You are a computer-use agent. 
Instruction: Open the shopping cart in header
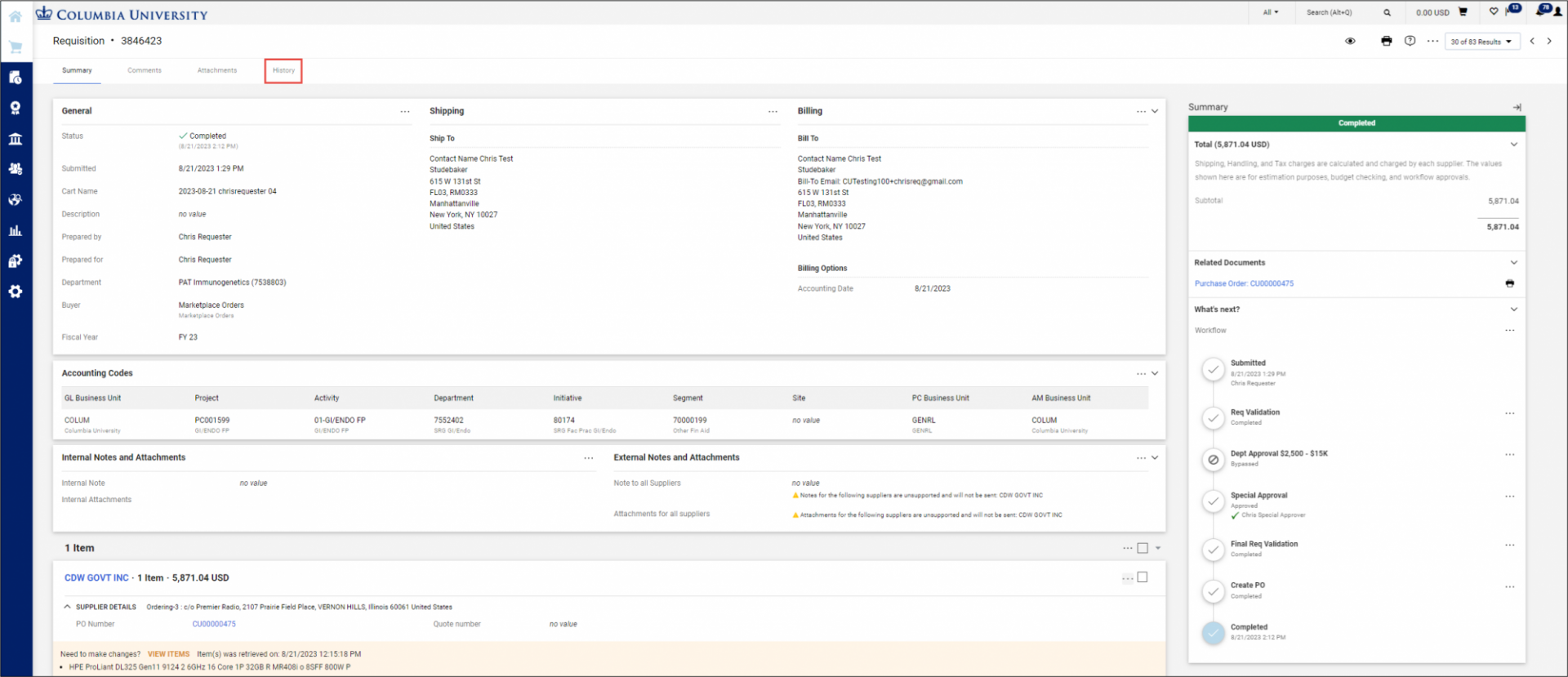[x=1463, y=11]
